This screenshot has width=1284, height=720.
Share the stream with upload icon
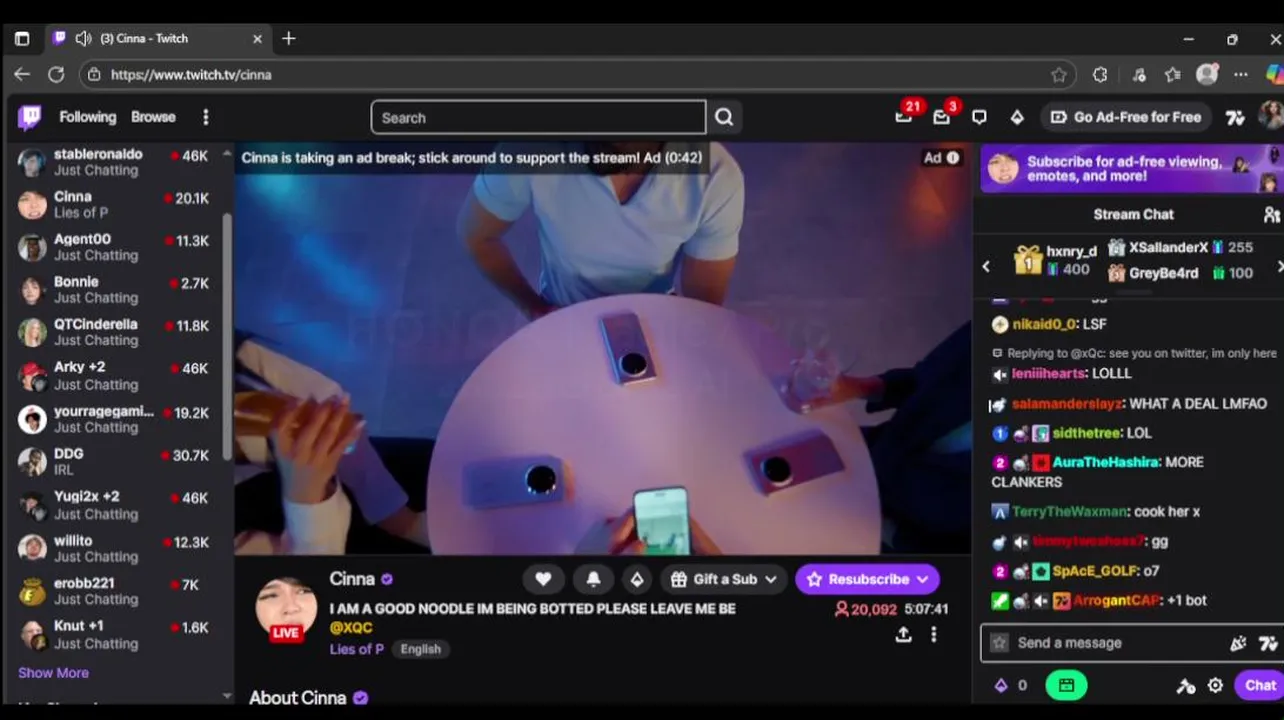point(903,635)
